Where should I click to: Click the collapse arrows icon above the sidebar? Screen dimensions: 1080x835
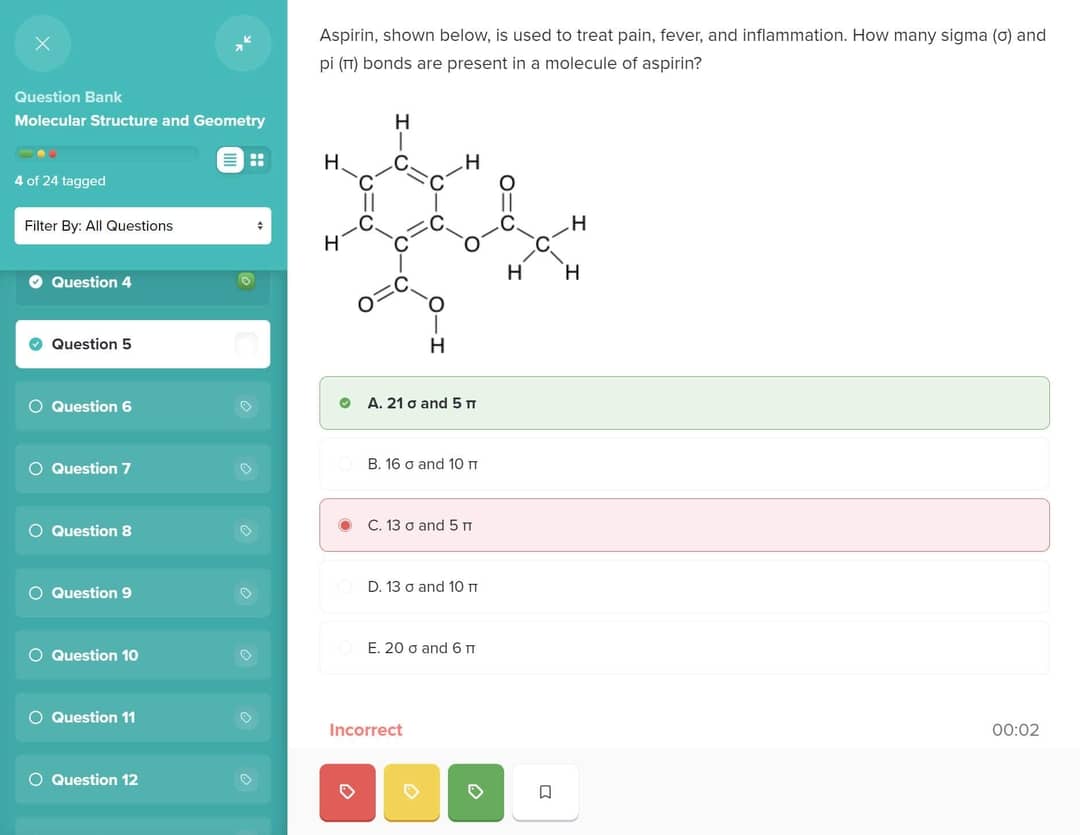(x=242, y=43)
